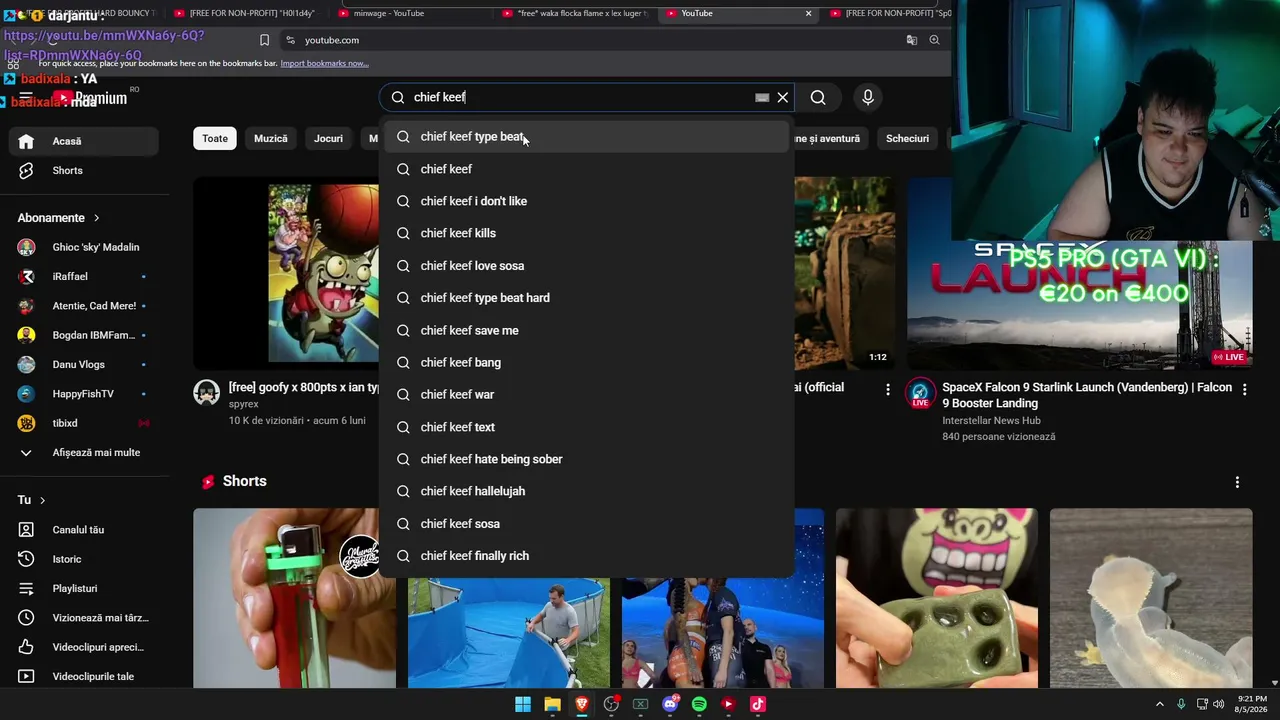Image resolution: width=1280 pixels, height=720 pixels.
Task: Select the Scheciuri filter chip
Action: pyautogui.click(x=907, y=139)
